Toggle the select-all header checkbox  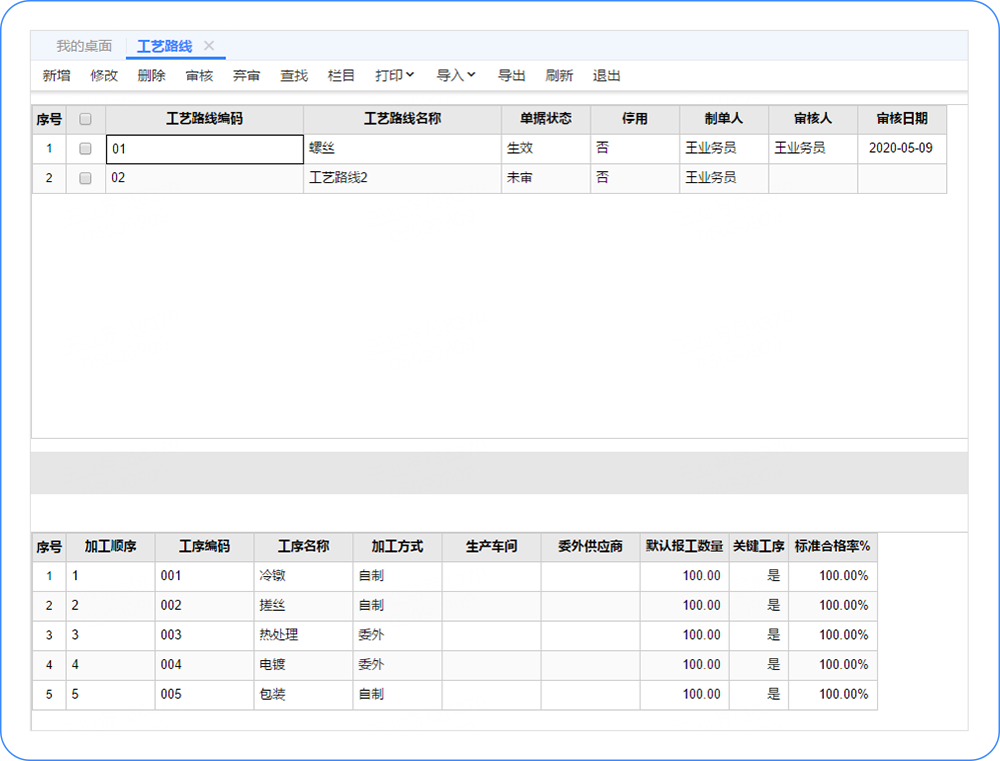85,119
